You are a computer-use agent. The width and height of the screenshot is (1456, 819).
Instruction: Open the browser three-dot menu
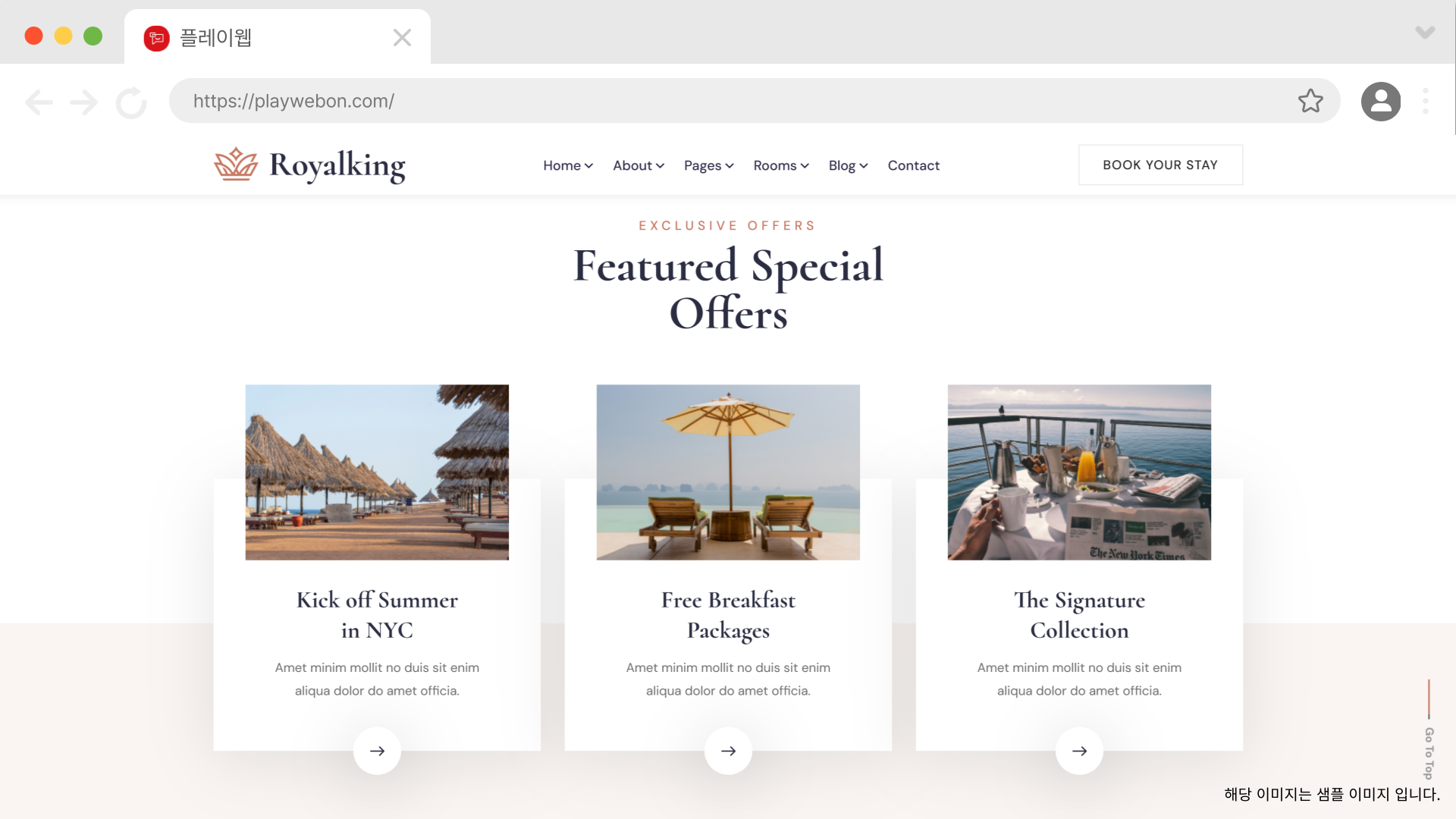[x=1426, y=101]
